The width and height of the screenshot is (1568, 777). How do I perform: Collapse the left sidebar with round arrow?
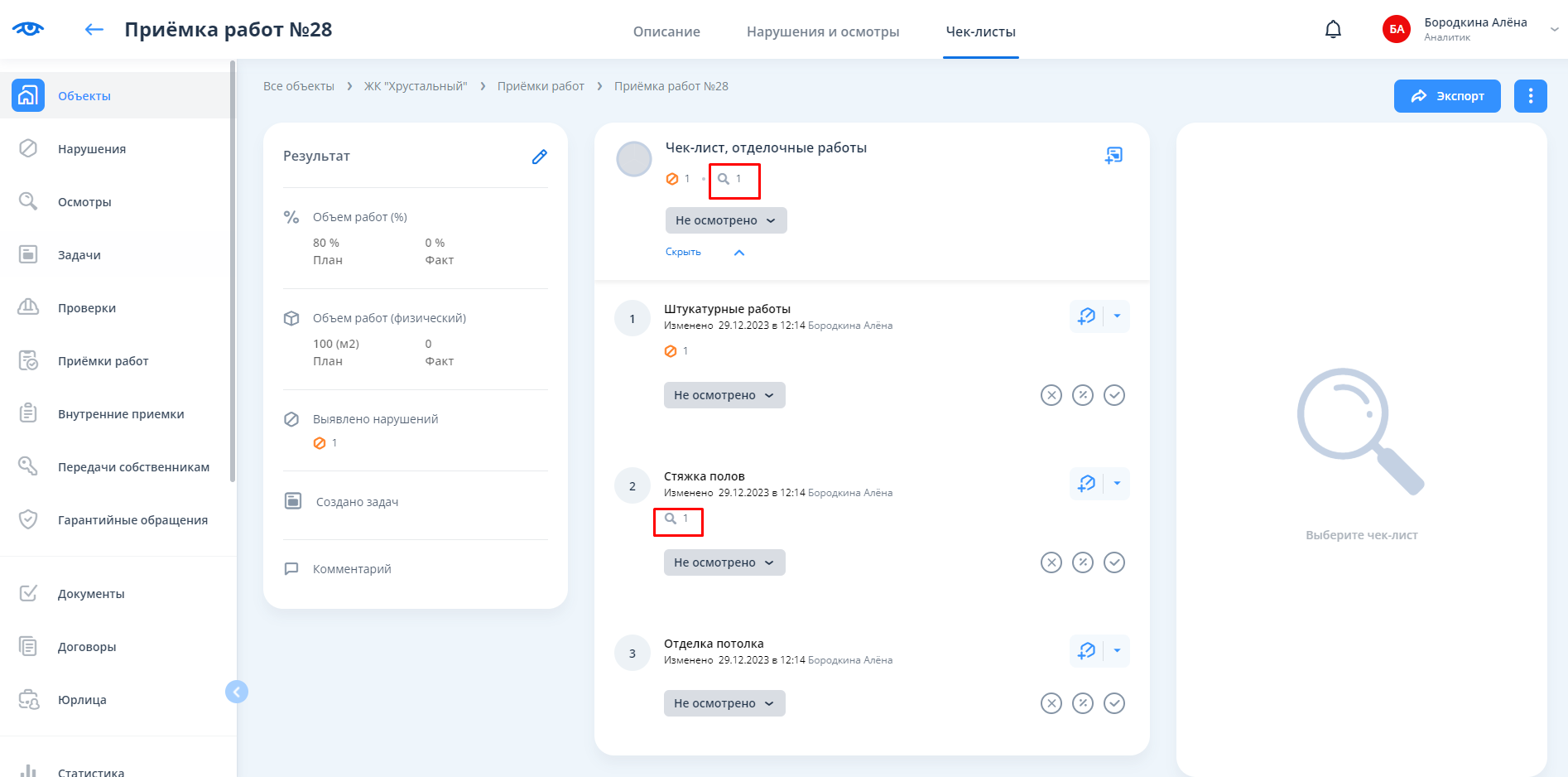(237, 692)
